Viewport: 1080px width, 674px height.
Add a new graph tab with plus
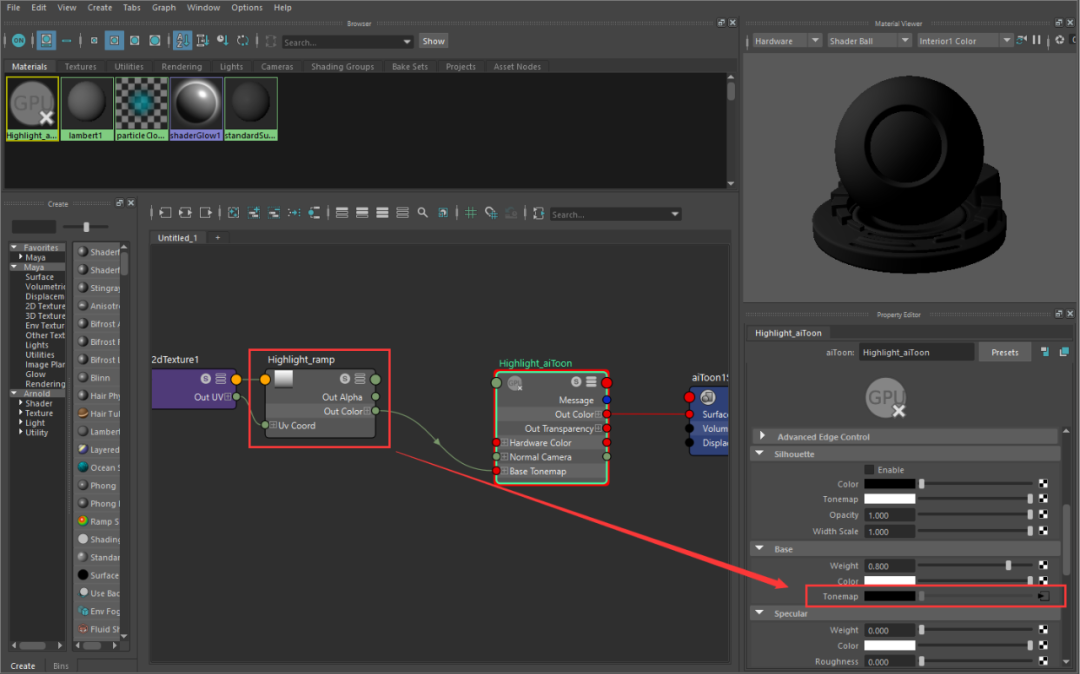click(x=218, y=238)
